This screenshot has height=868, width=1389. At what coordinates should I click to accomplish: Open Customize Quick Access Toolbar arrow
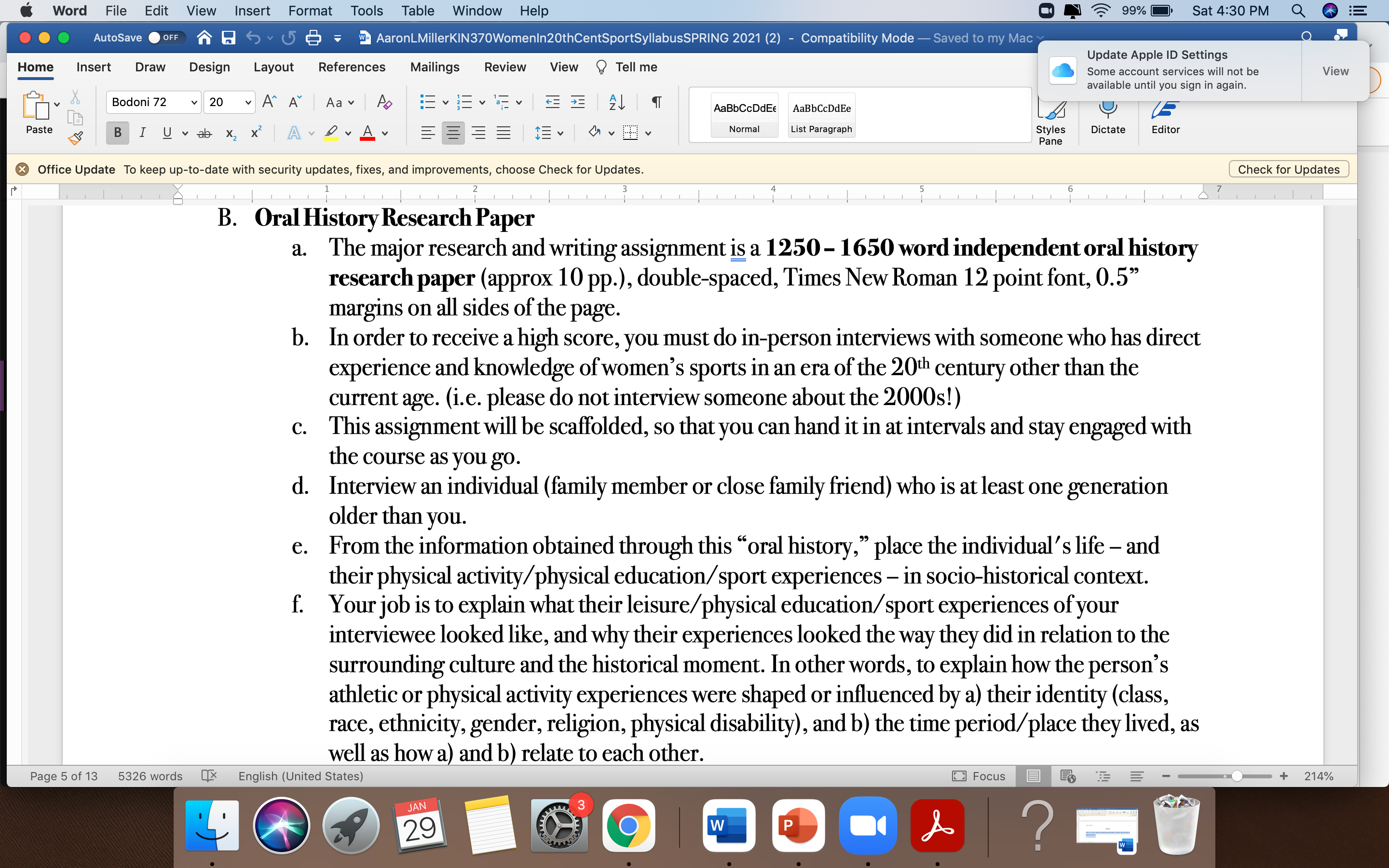pyautogui.click(x=338, y=39)
